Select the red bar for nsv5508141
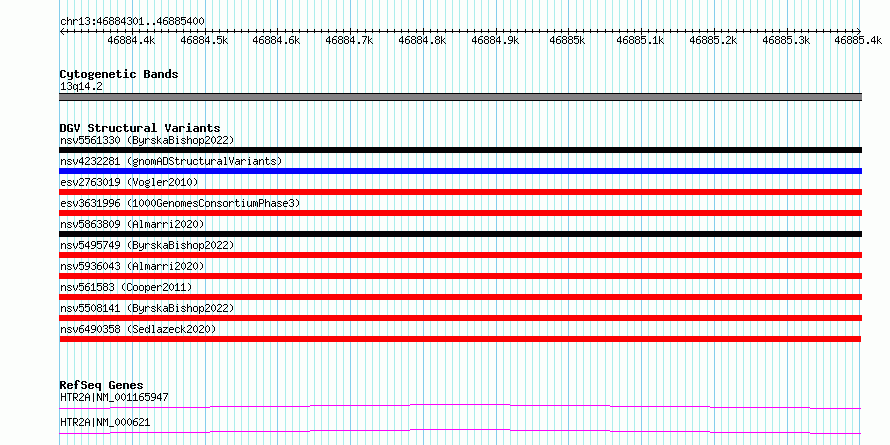Viewport: 890px width, 445px height. pyautogui.click(x=461, y=318)
